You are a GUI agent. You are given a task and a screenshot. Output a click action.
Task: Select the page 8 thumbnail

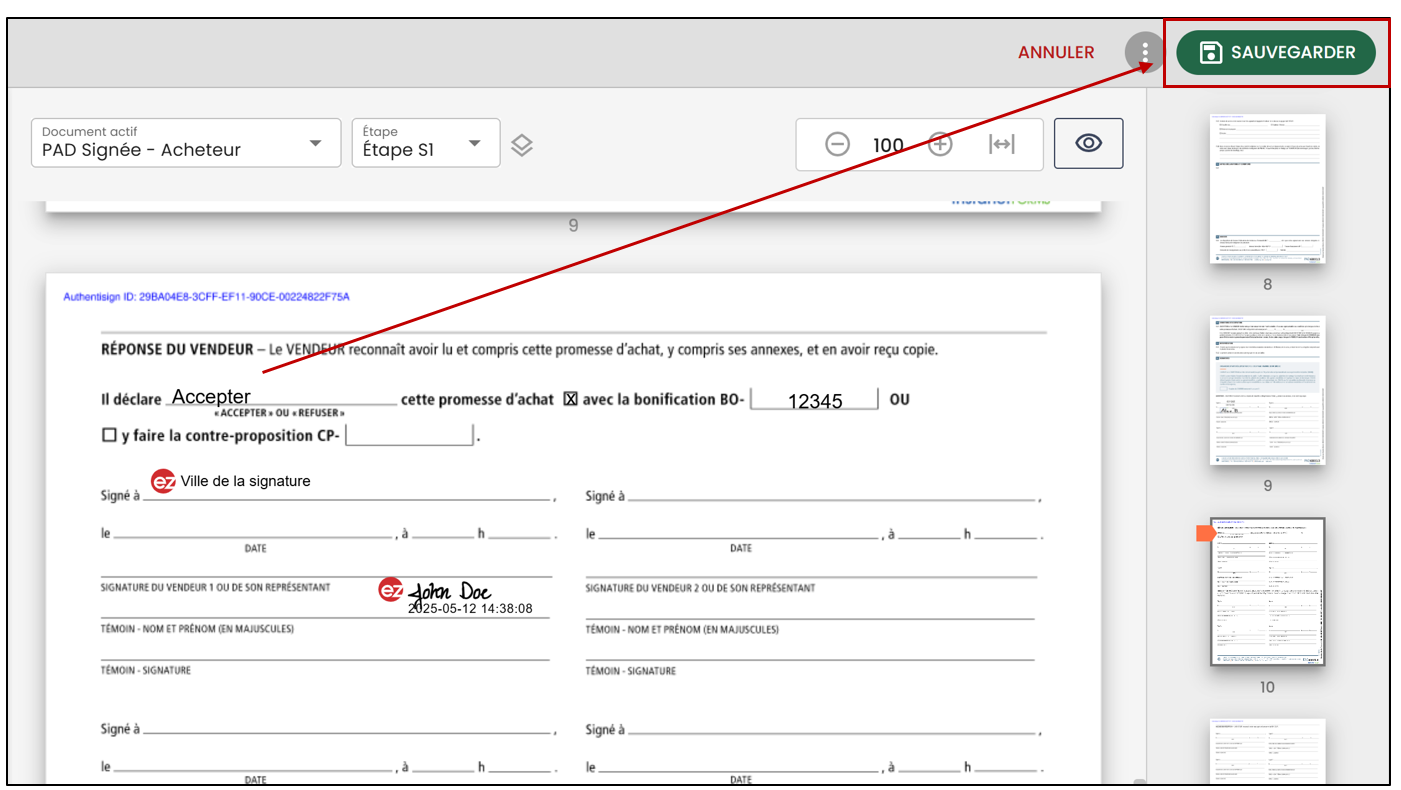1267,188
